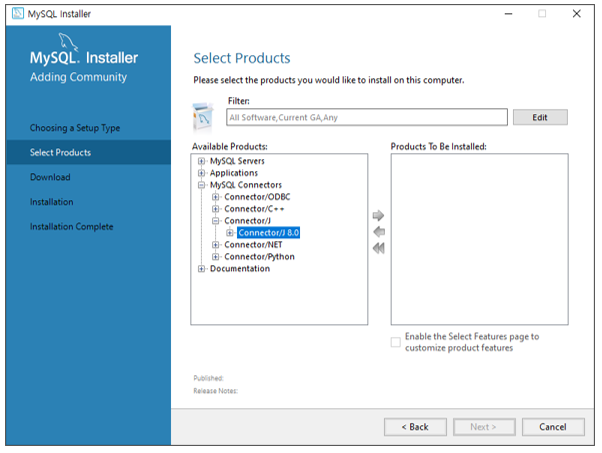Select the Connector/Python tree item
Viewport: 602px width, 453px height.
click(259, 256)
